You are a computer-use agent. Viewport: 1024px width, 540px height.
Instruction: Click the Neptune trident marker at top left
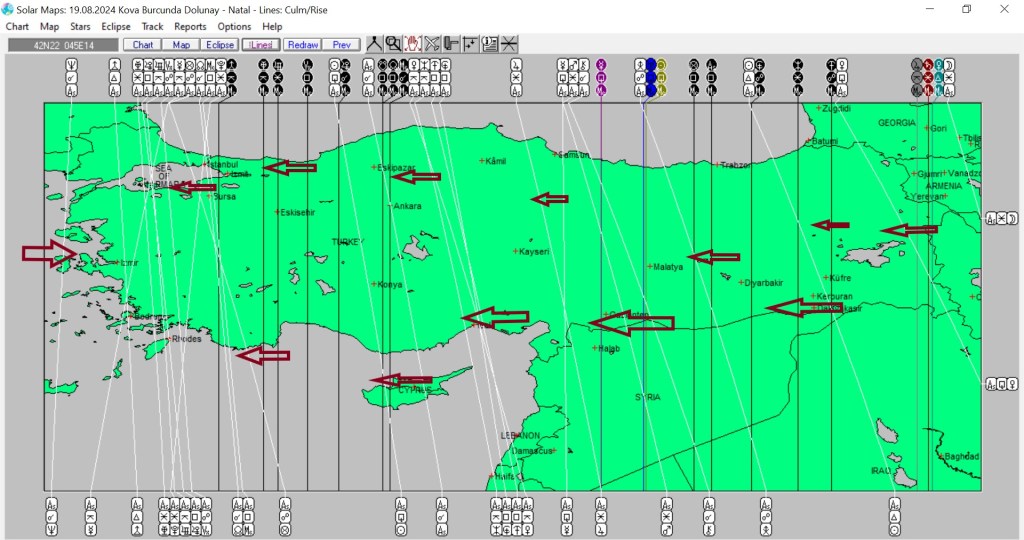point(72,64)
